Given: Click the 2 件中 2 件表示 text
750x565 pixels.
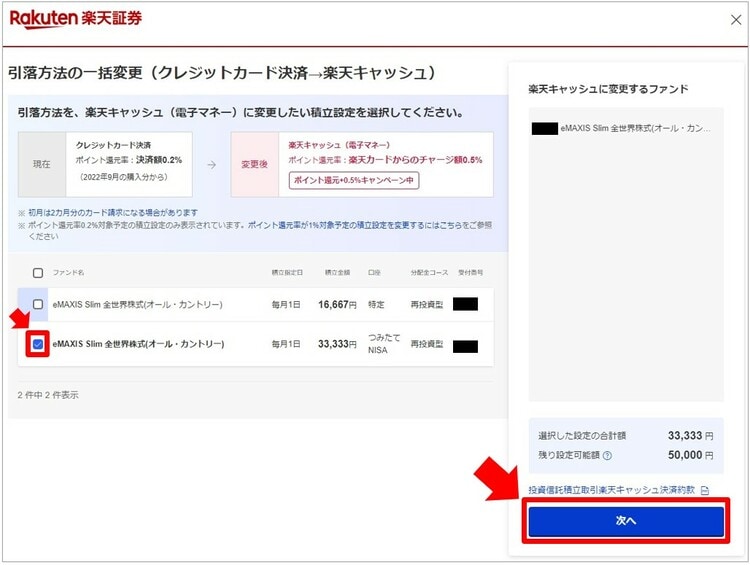Looking at the screenshot, I should [x=48, y=395].
